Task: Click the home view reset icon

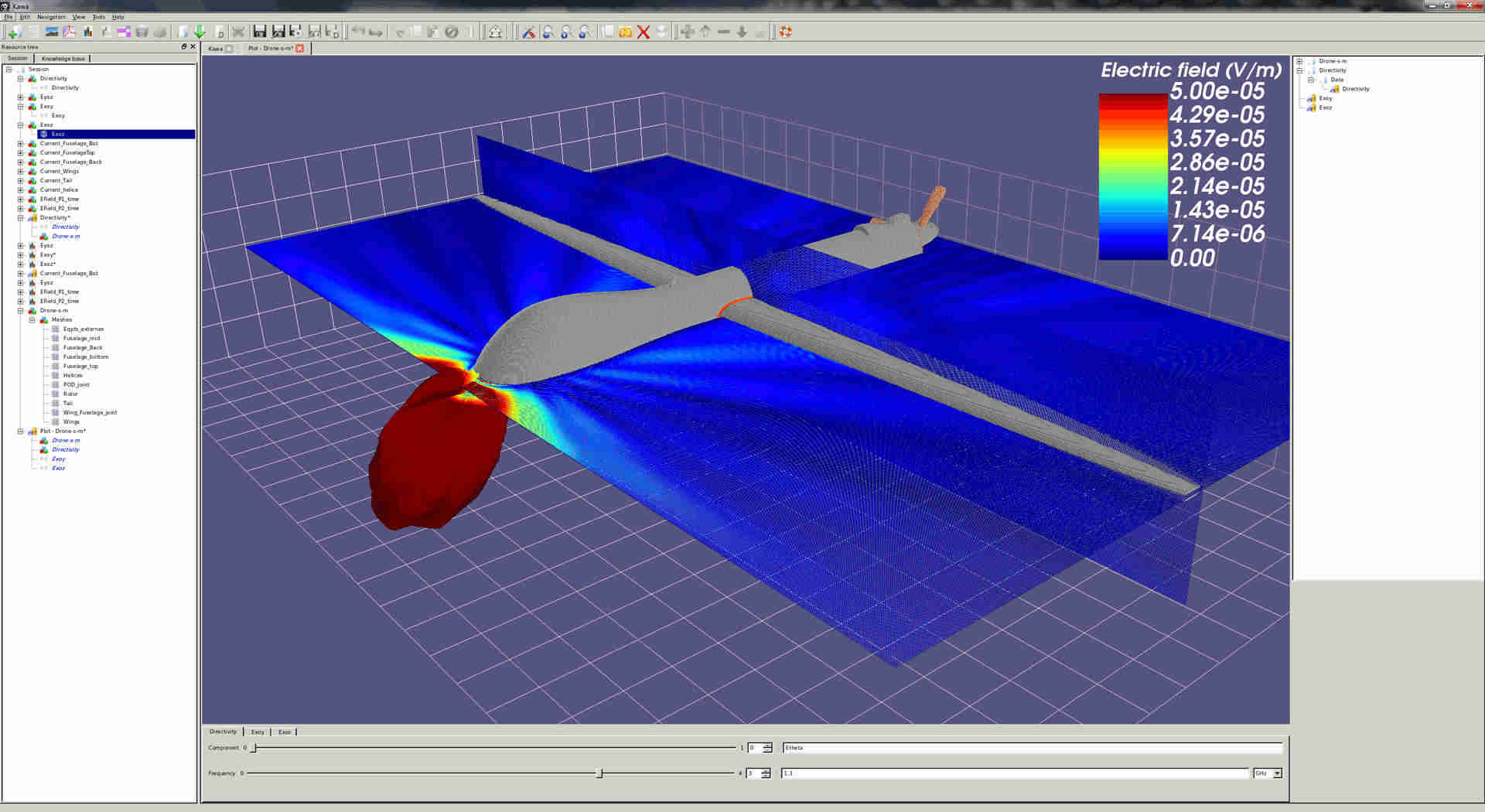Action: [x=495, y=32]
